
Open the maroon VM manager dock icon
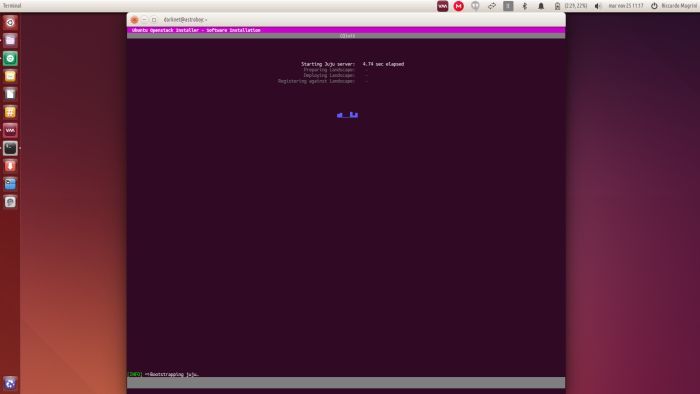[x=10, y=130]
